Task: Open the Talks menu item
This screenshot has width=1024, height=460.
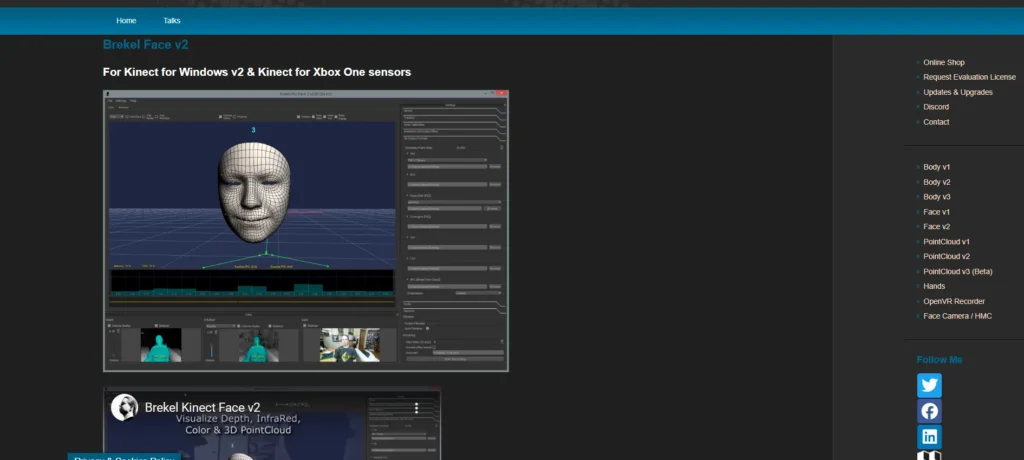Action: [172, 21]
